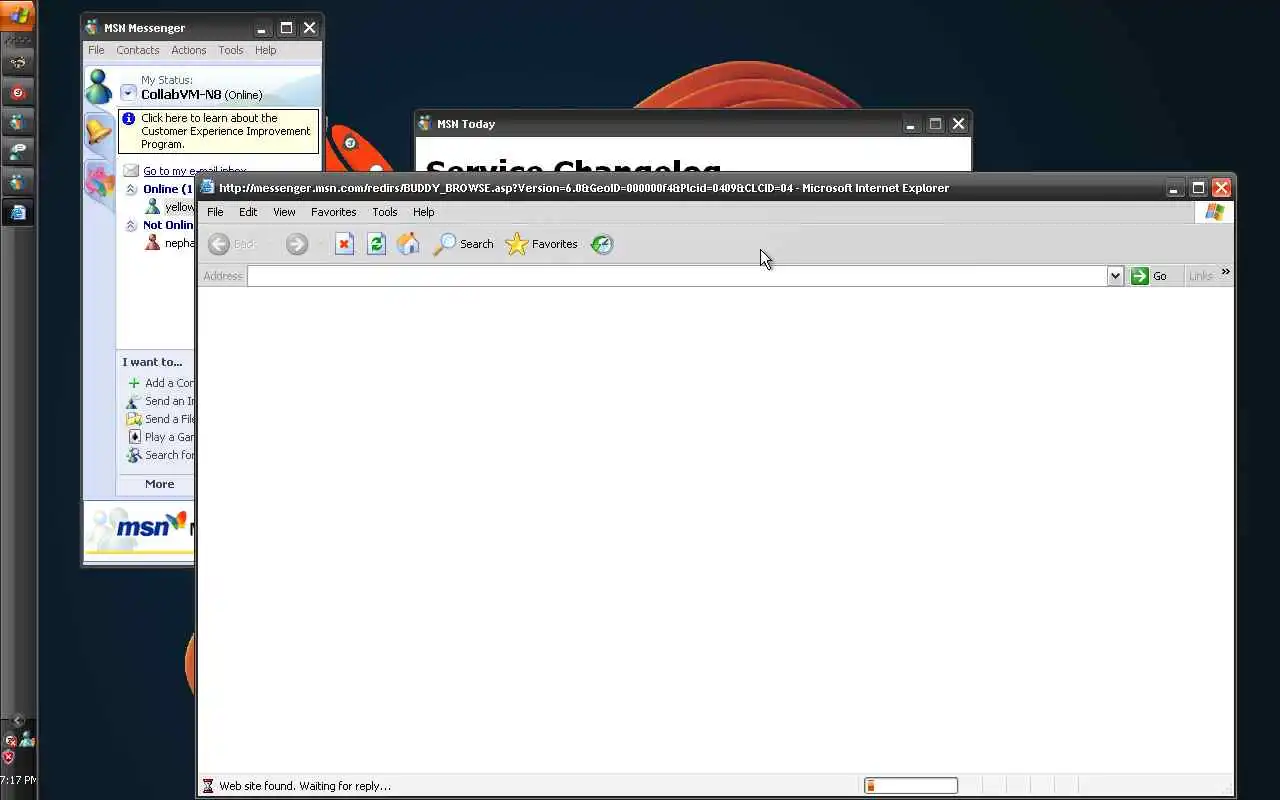Expand the Links toolbar chevron

pyautogui.click(x=1225, y=272)
